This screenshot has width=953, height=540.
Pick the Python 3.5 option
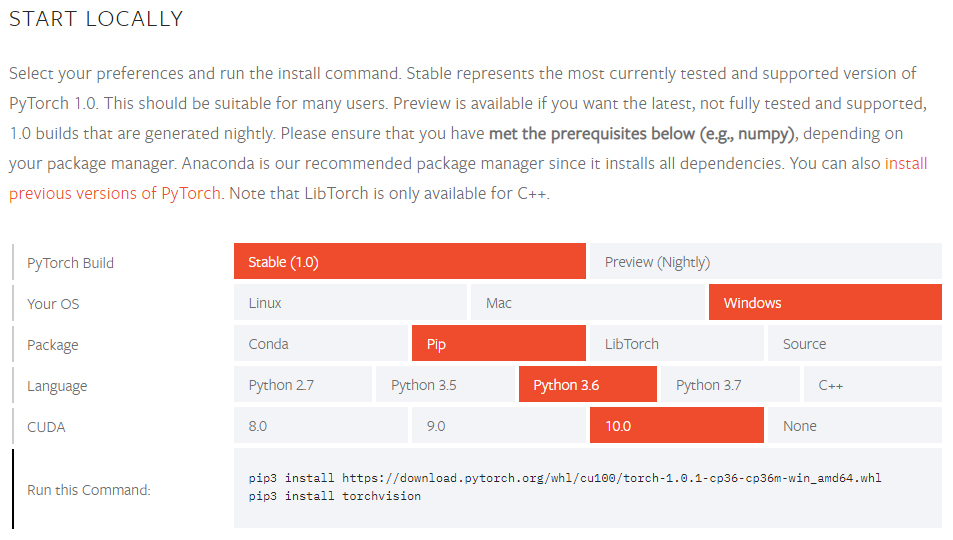[445, 385]
